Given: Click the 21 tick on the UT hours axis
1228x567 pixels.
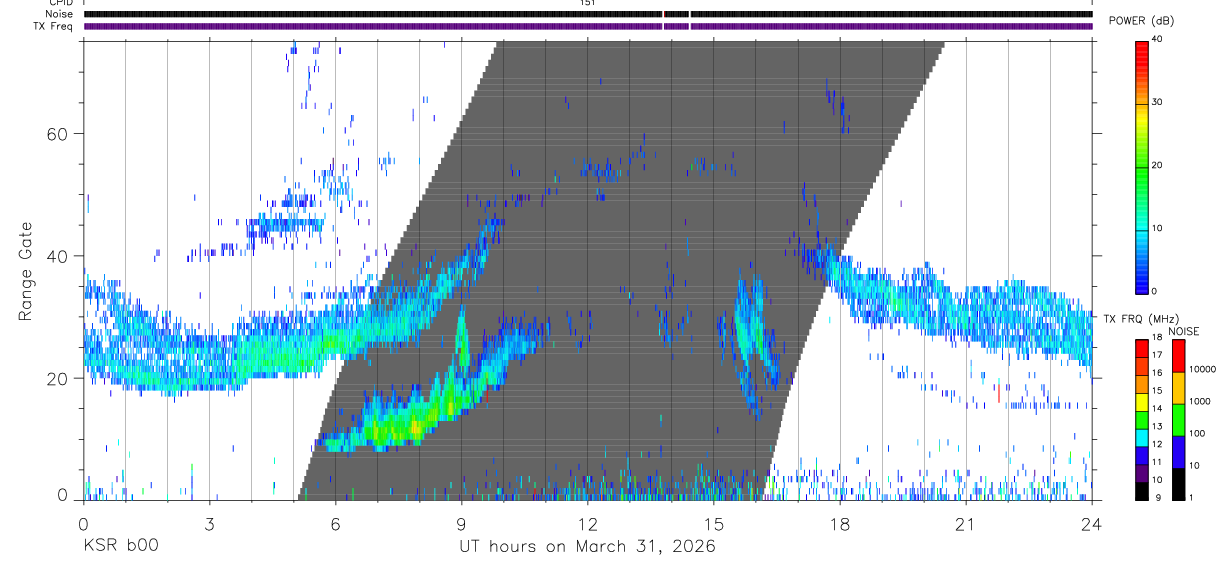Looking at the screenshot, I should click(966, 522).
